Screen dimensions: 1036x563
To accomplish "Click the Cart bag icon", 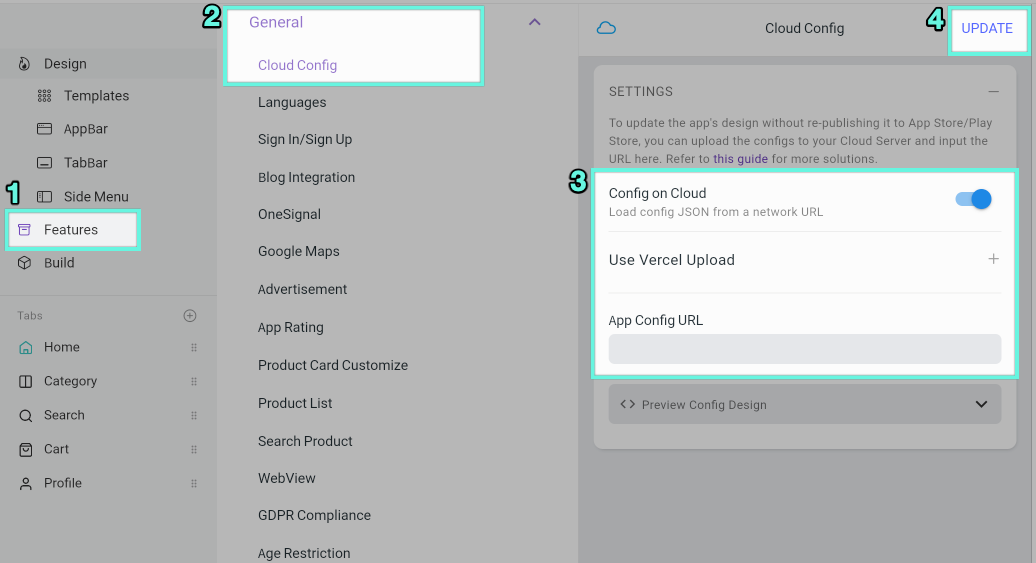I will (25, 449).
